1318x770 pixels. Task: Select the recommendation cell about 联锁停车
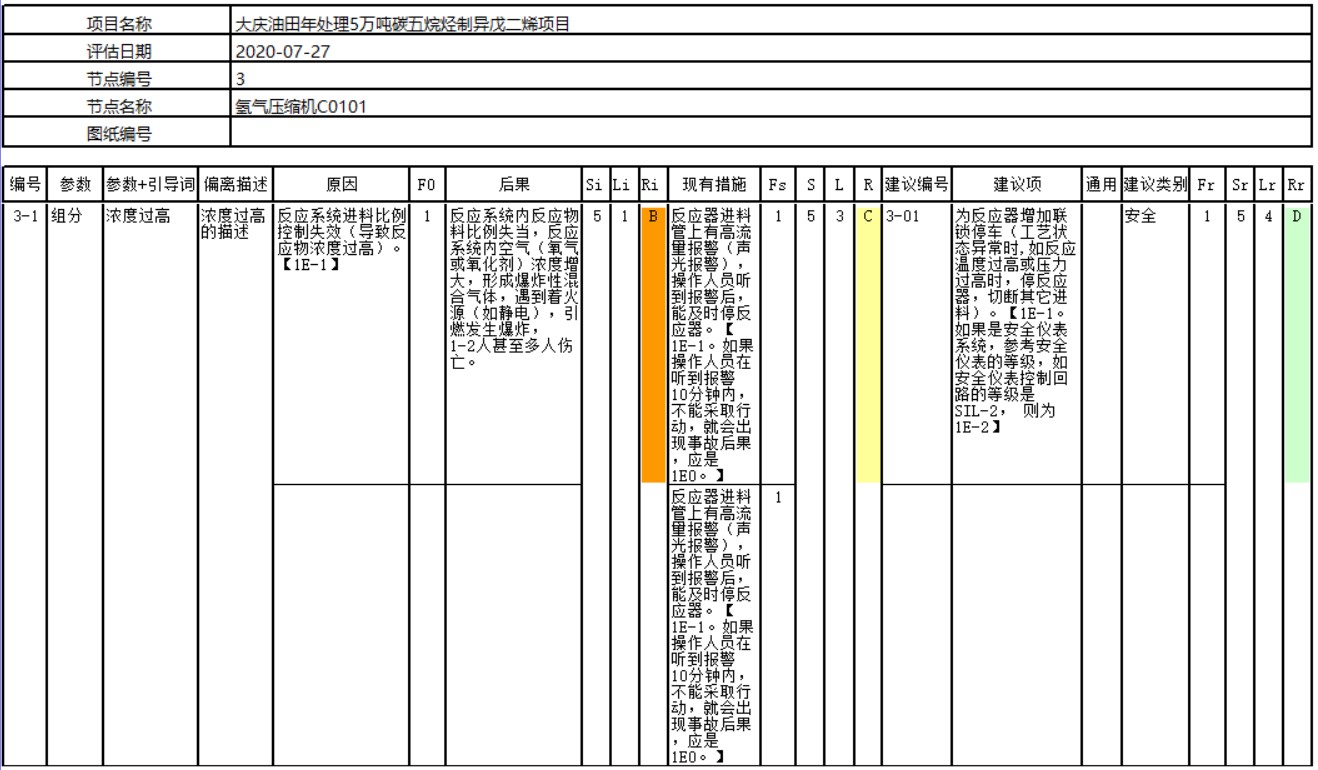pos(1016,344)
